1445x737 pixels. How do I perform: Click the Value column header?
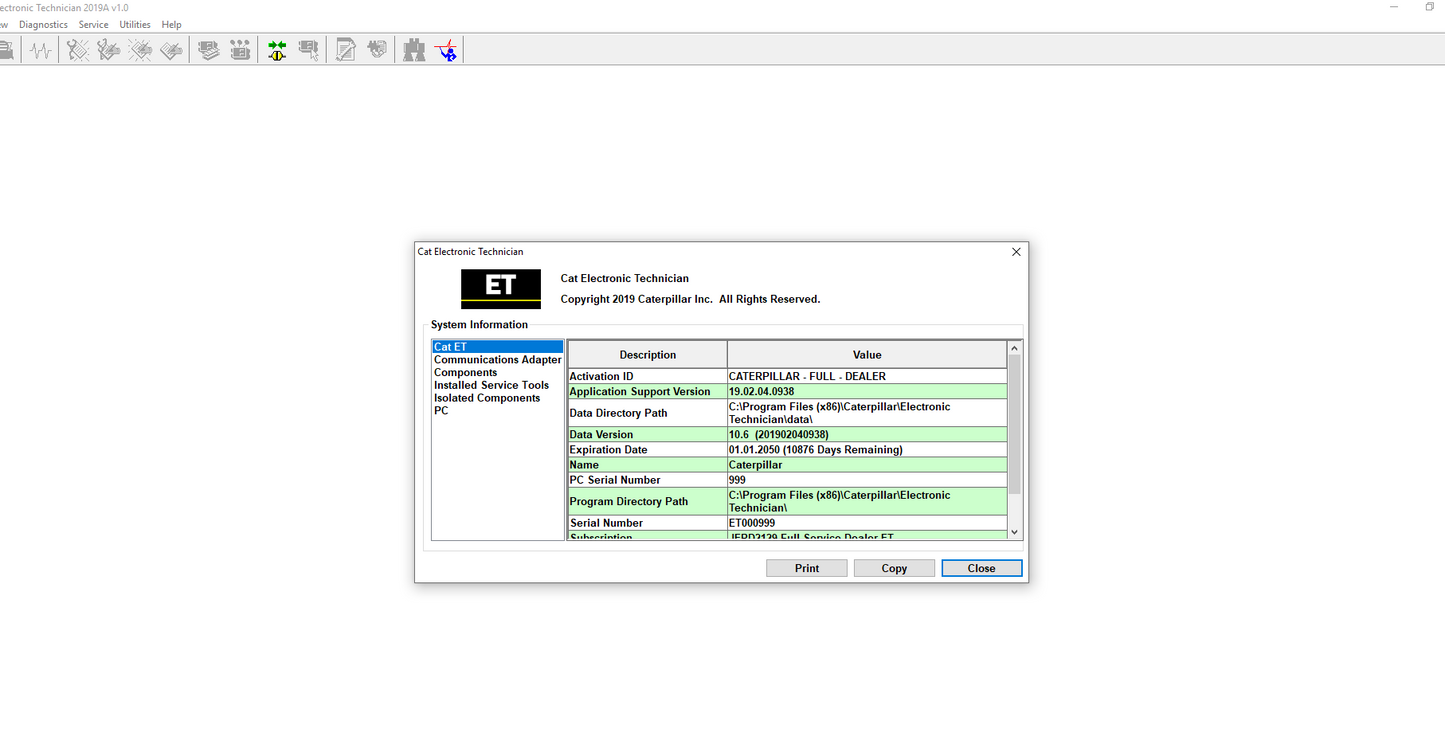(866, 355)
